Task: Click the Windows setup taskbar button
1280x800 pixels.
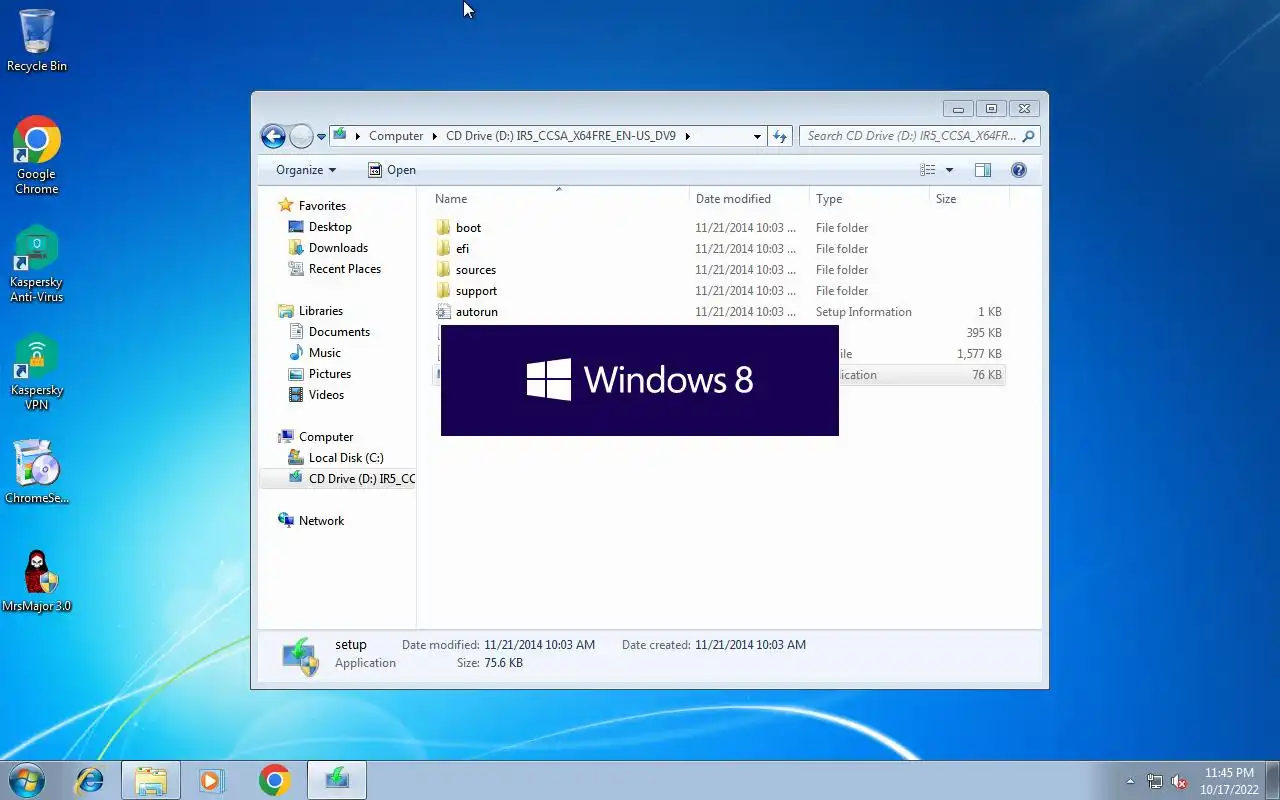Action: click(x=337, y=780)
